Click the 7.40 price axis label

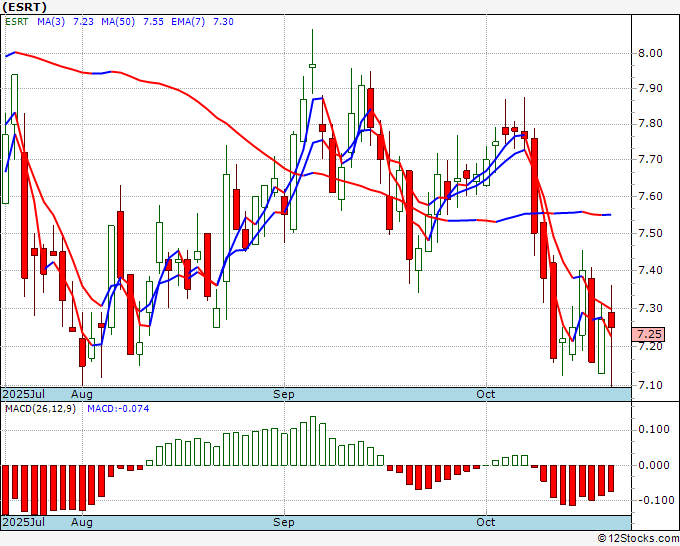click(650, 271)
